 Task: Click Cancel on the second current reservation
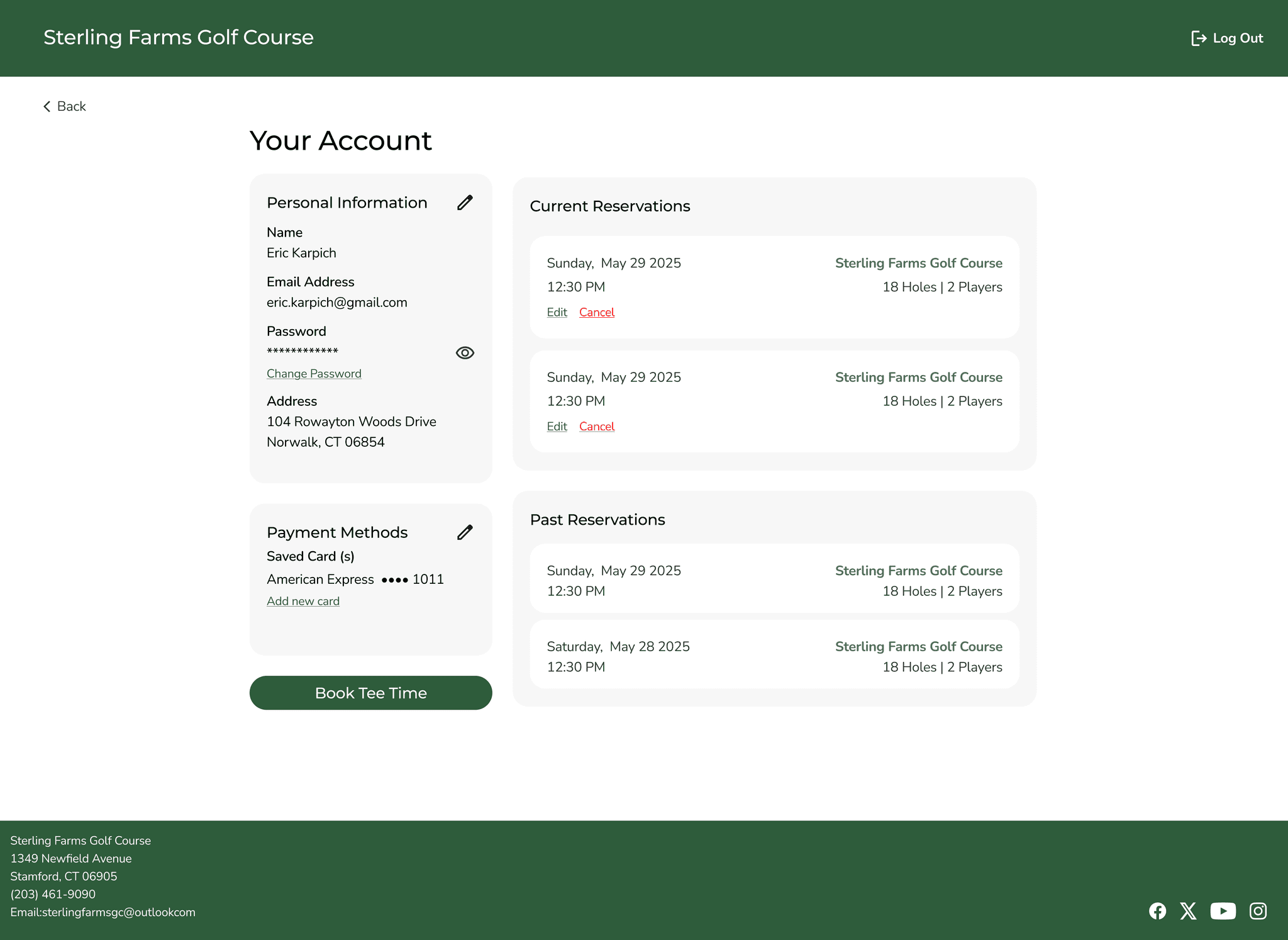597,427
